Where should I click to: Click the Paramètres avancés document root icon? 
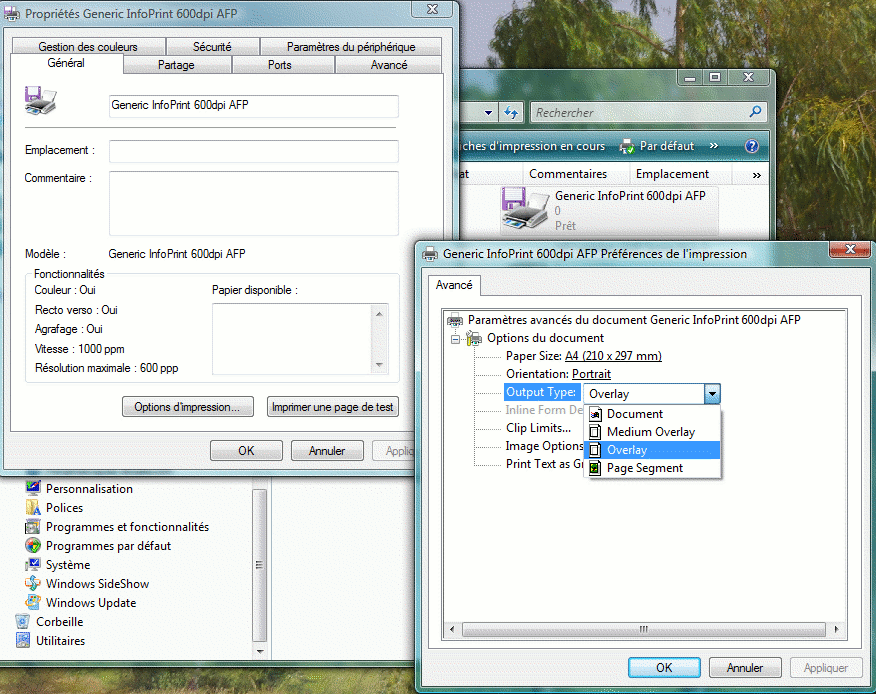pyautogui.click(x=455, y=320)
